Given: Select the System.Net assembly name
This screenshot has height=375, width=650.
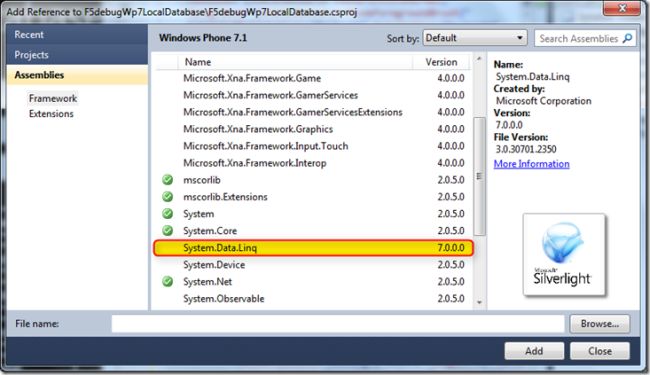Looking at the screenshot, I should pos(208,282).
